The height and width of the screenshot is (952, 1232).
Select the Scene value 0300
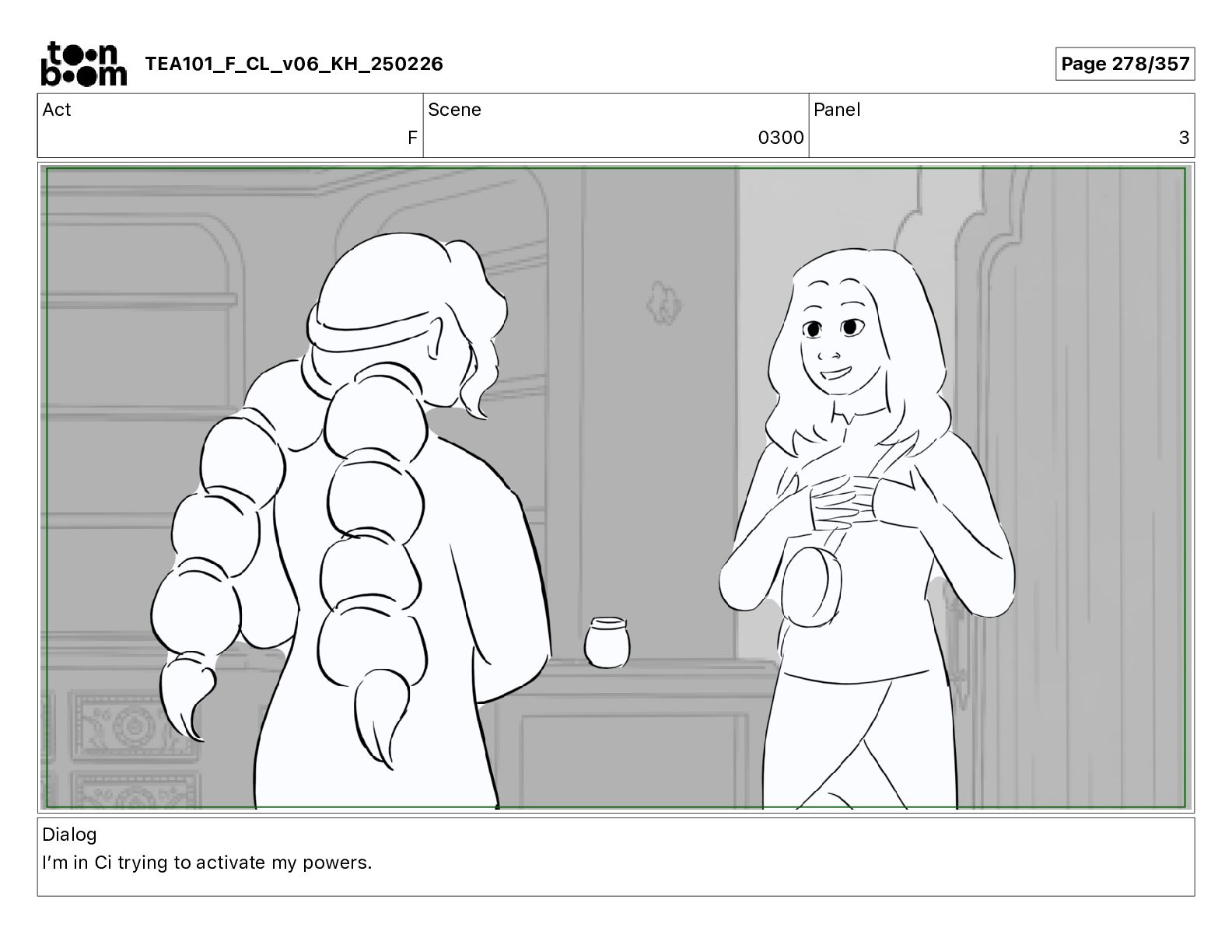pos(781,138)
